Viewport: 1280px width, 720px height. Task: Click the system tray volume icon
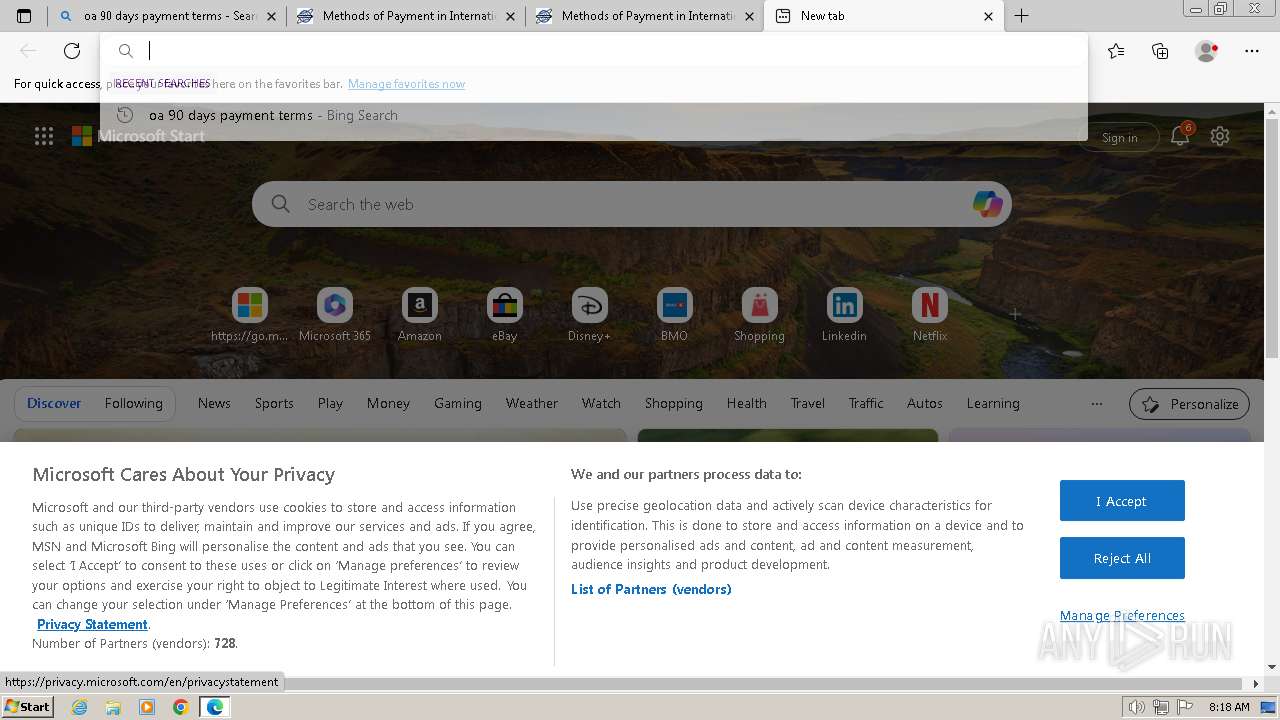[x=1137, y=707]
